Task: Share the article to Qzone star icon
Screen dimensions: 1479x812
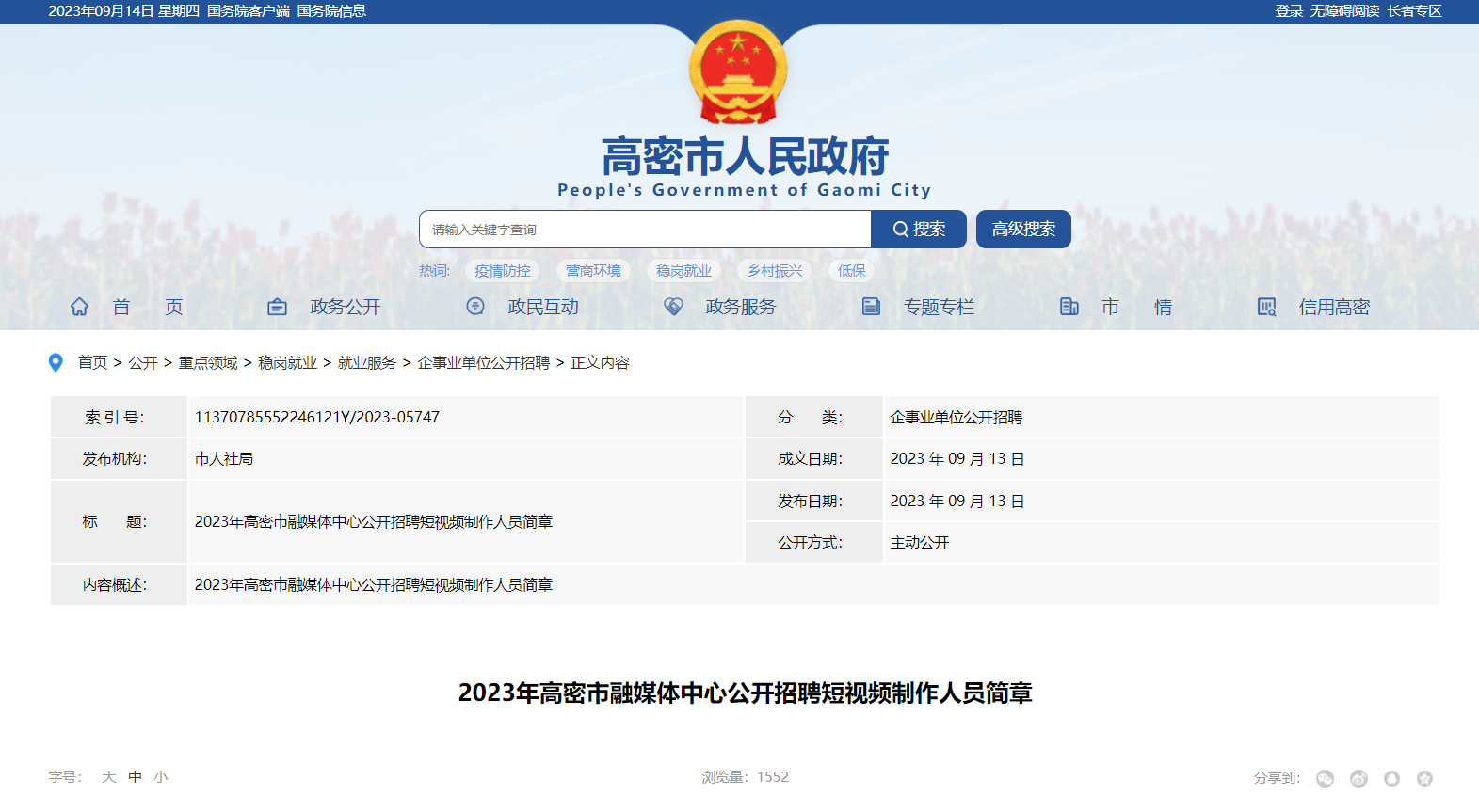Action: [x=1425, y=778]
